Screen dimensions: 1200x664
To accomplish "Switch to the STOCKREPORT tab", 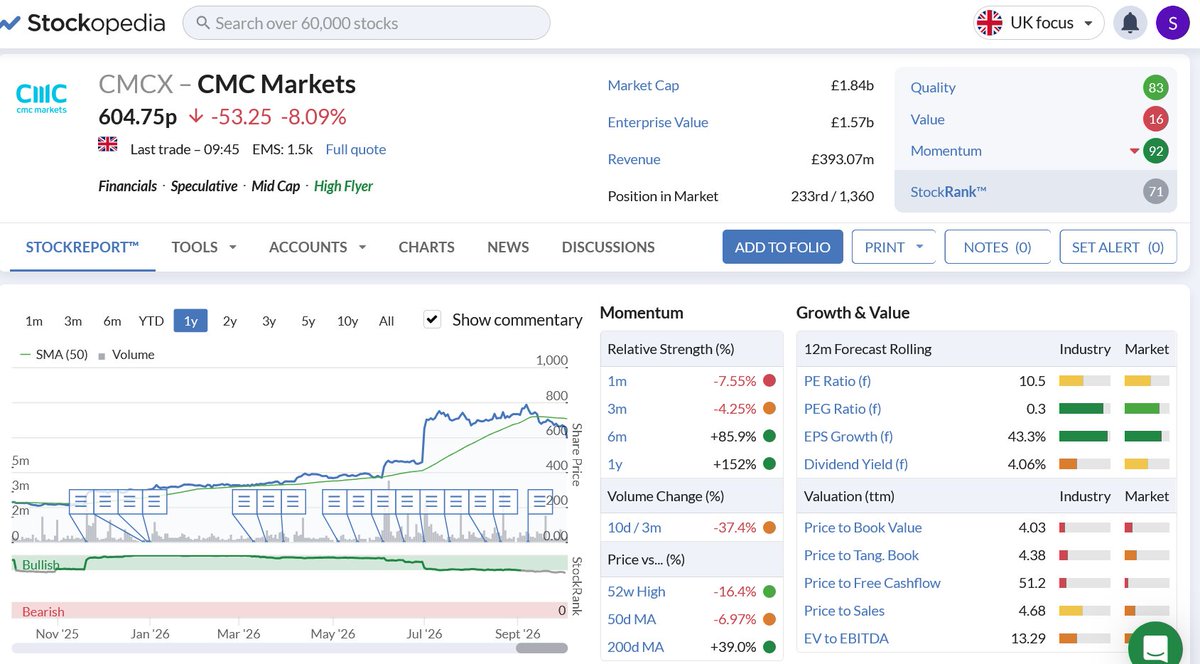I will pos(82,247).
